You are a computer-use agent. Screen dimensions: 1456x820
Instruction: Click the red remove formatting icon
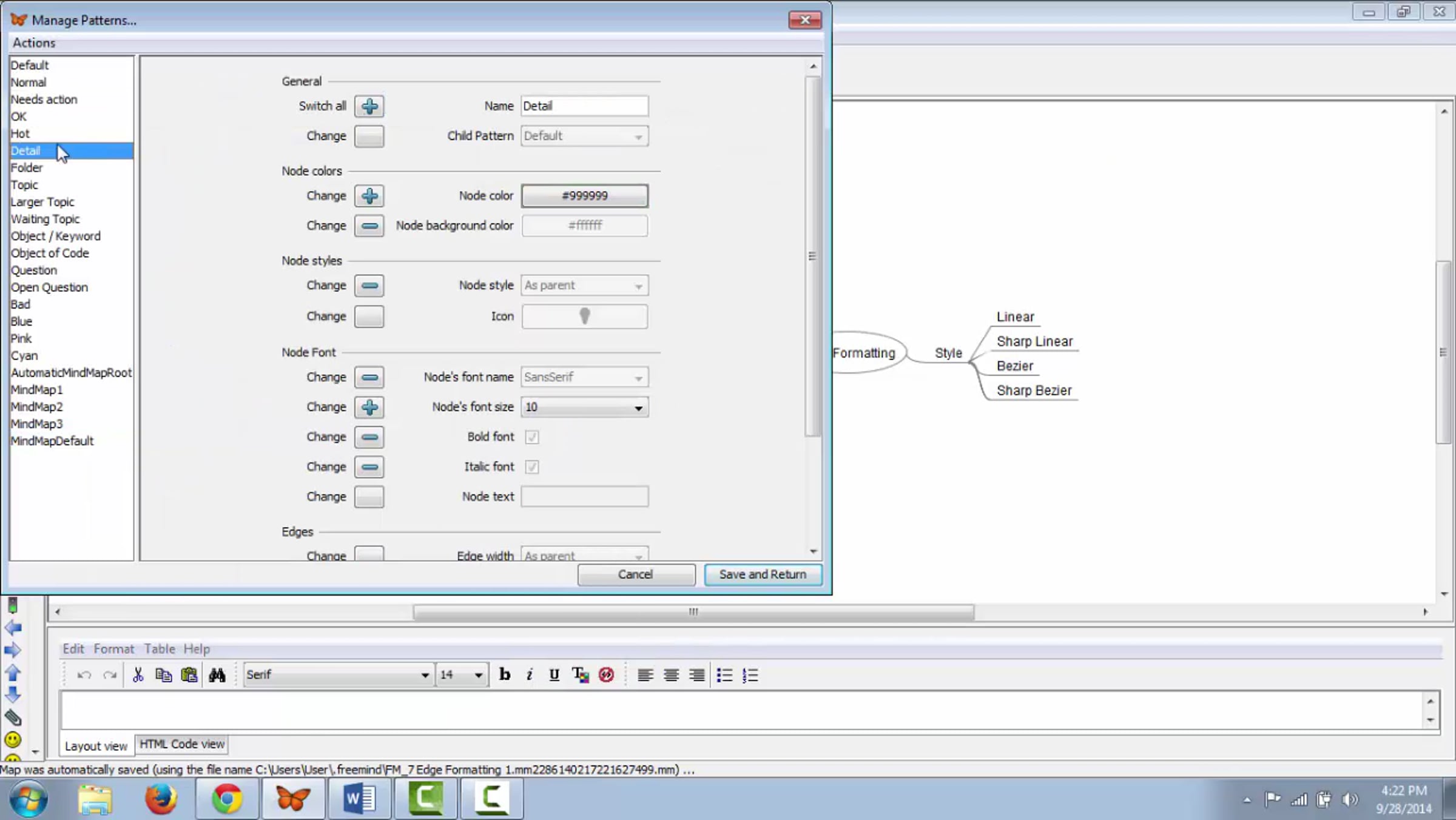click(x=606, y=675)
